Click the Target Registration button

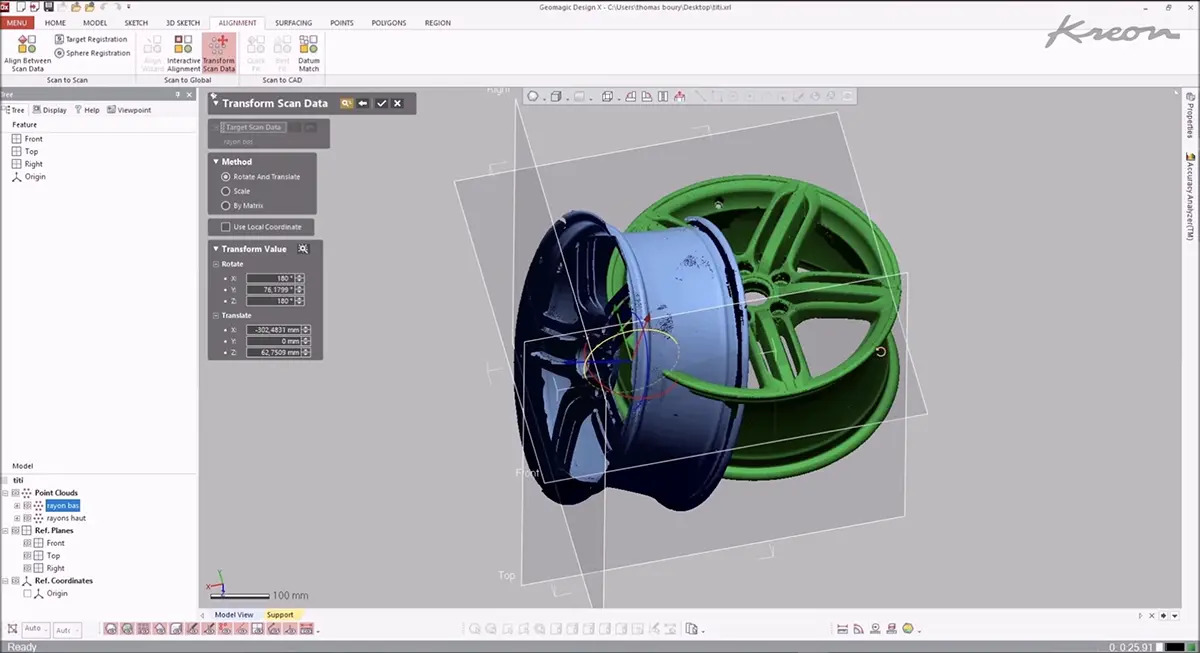91,39
